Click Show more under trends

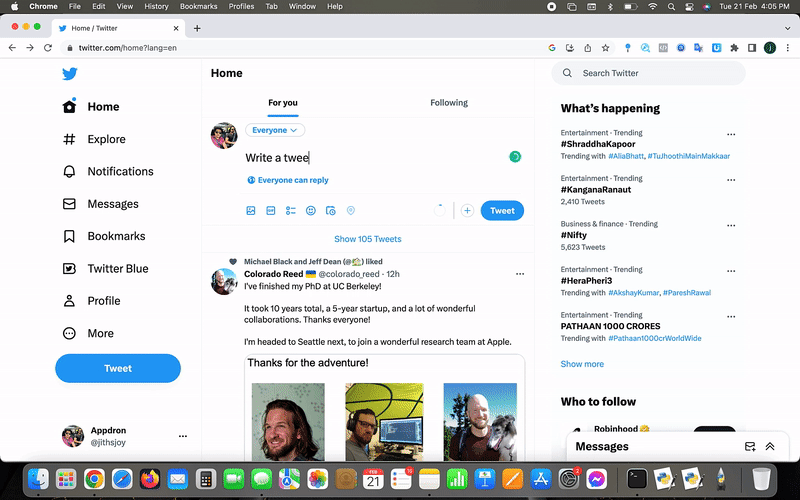point(582,364)
